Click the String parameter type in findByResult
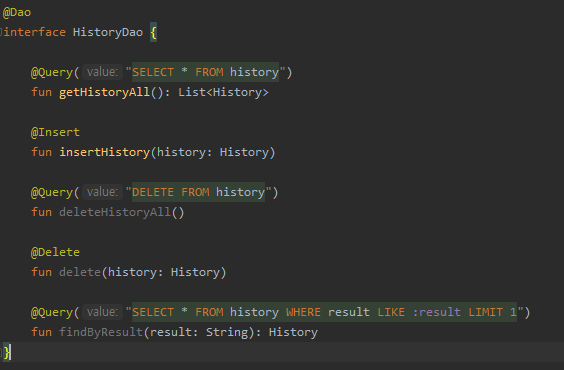564x370 pixels. pos(227,332)
